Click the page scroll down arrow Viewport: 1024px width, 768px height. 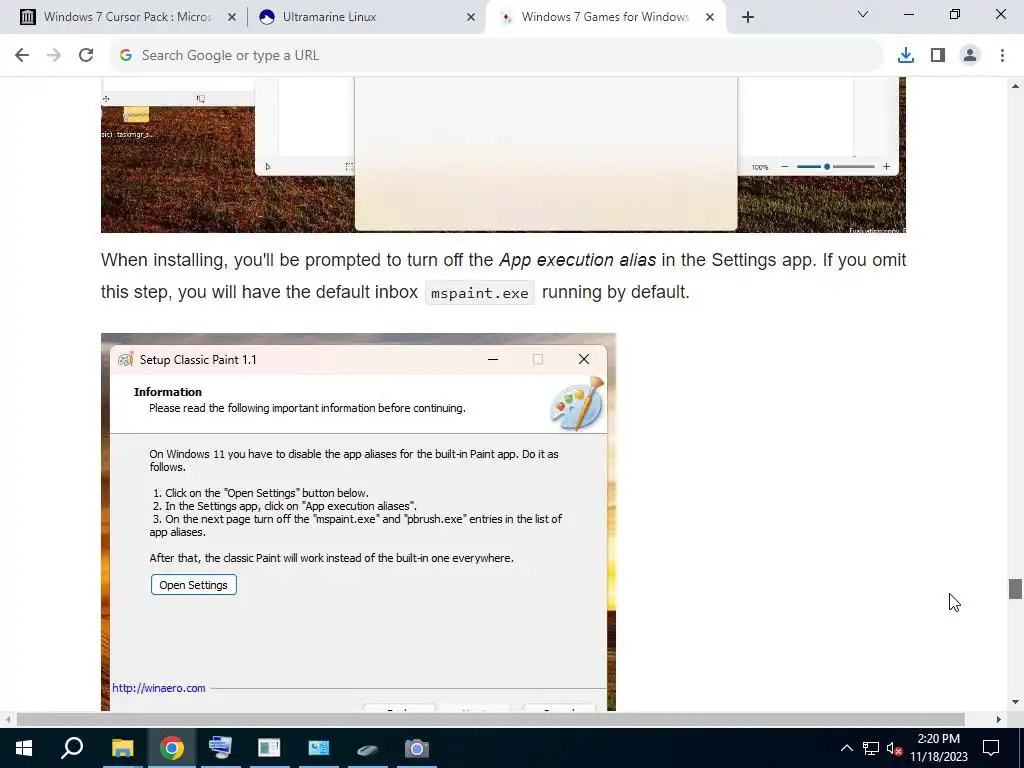(1015, 702)
